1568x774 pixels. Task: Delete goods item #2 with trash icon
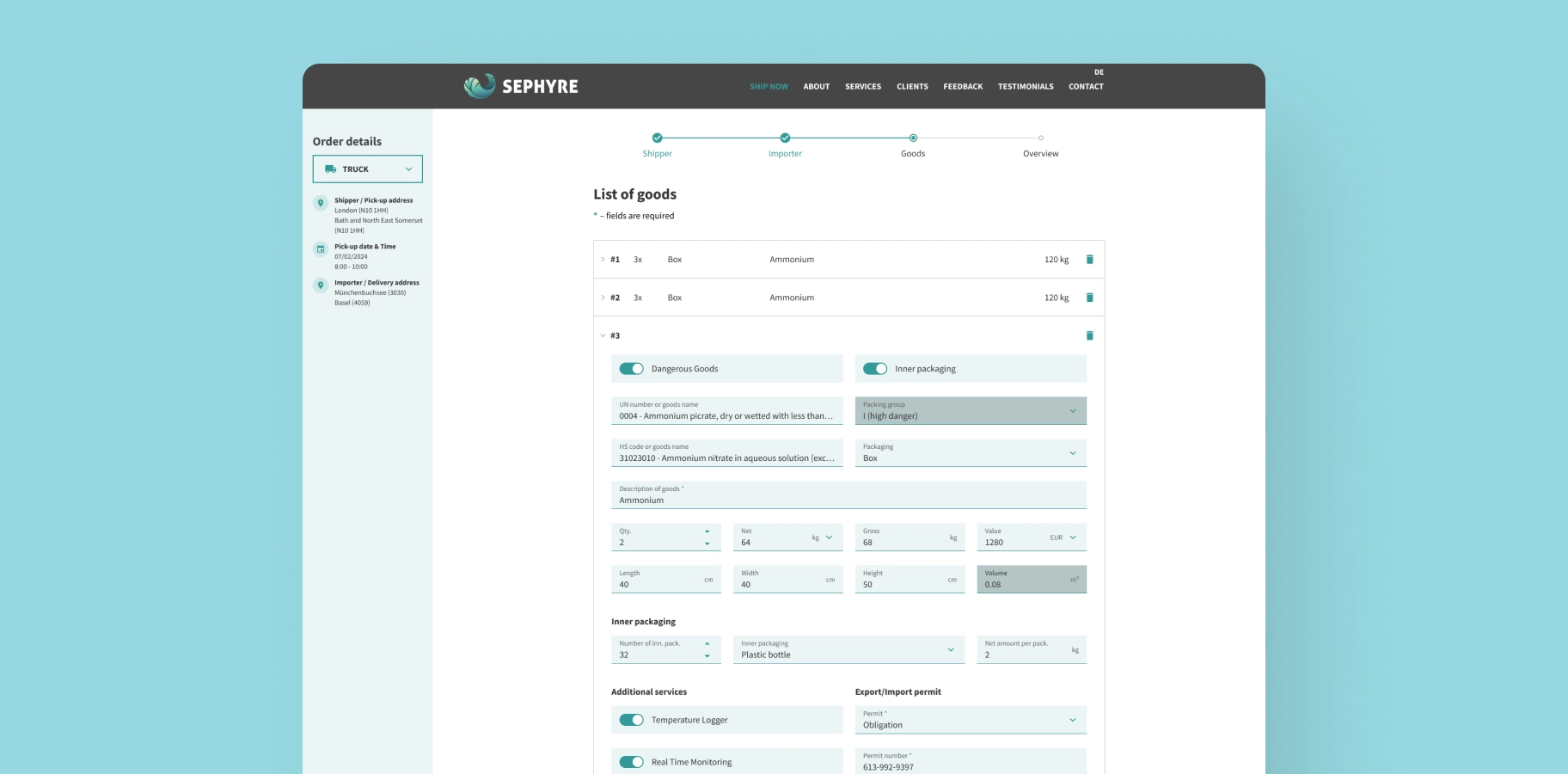pos(1089,298)
